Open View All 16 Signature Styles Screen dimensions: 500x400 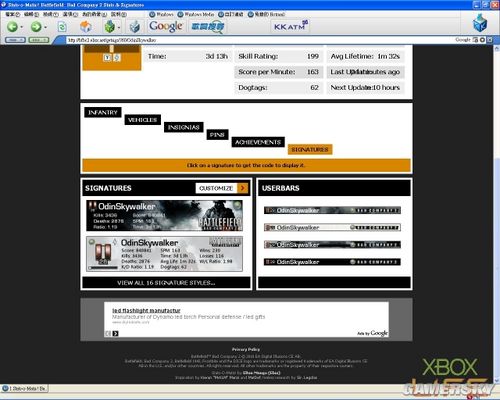tap(166, 283)
